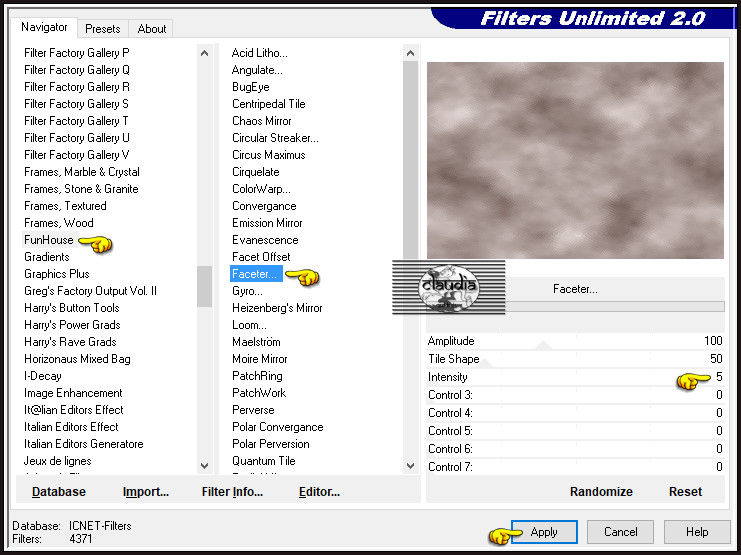Viewport: 741px width, 555px height.
Task: Select the Facet Offset filter
Action: click(x=261, y=257)
